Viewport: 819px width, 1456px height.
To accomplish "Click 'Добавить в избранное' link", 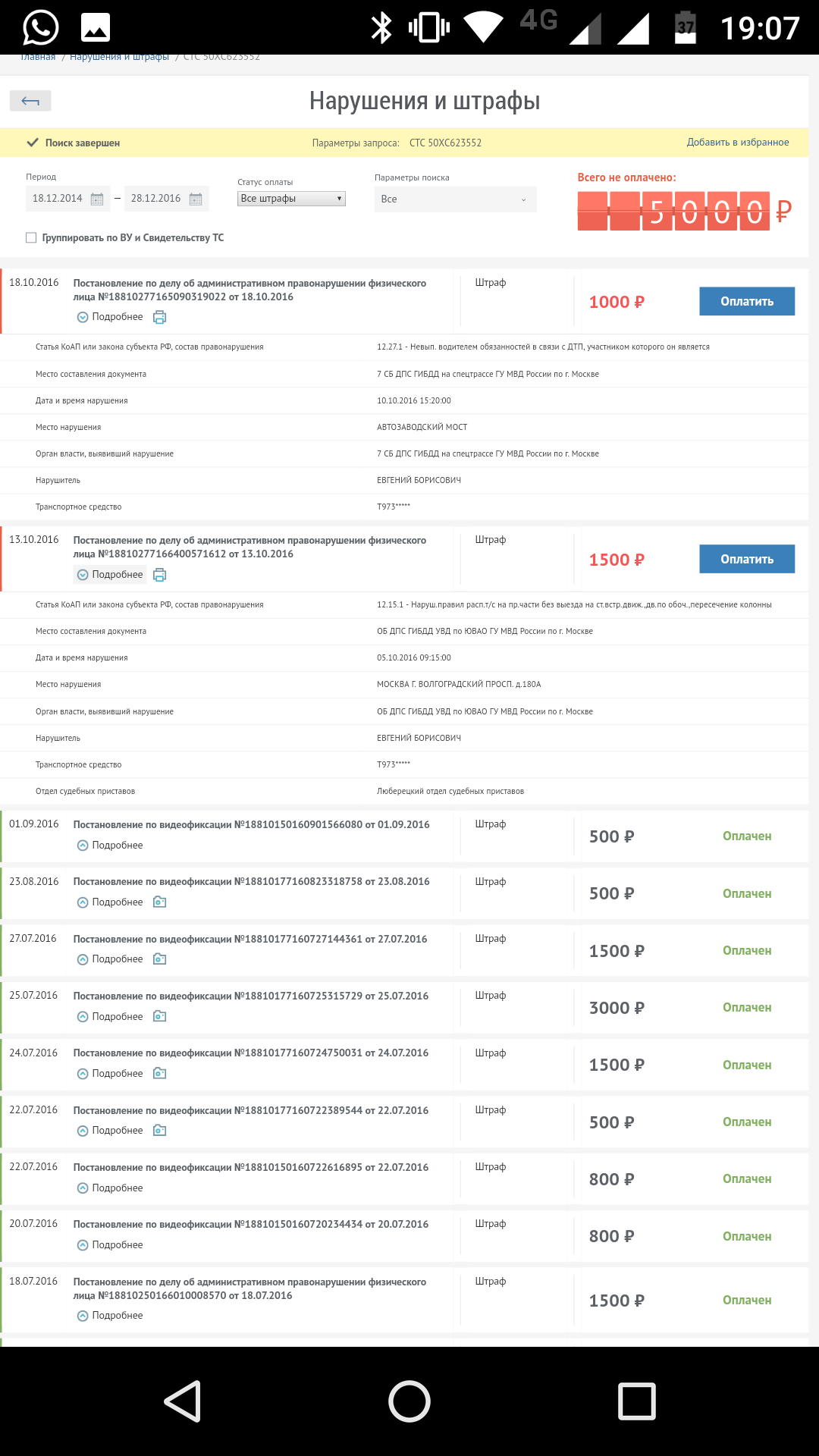I will [x=738, y=143].
